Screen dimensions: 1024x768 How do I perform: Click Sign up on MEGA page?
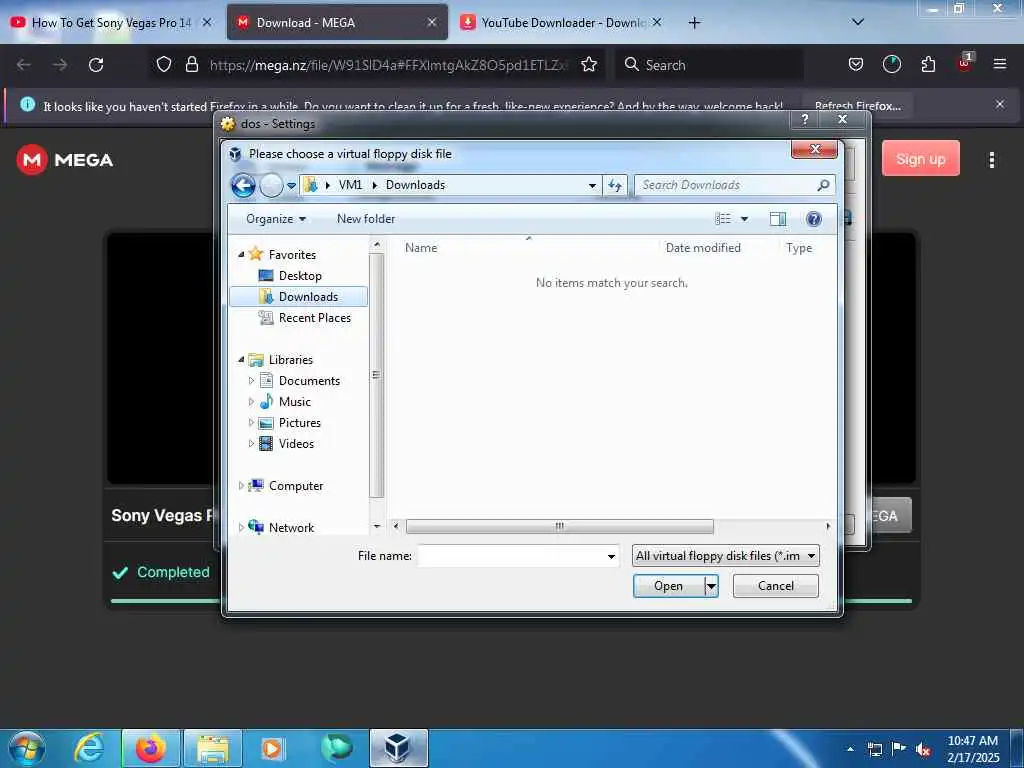[x=921, y=159]
